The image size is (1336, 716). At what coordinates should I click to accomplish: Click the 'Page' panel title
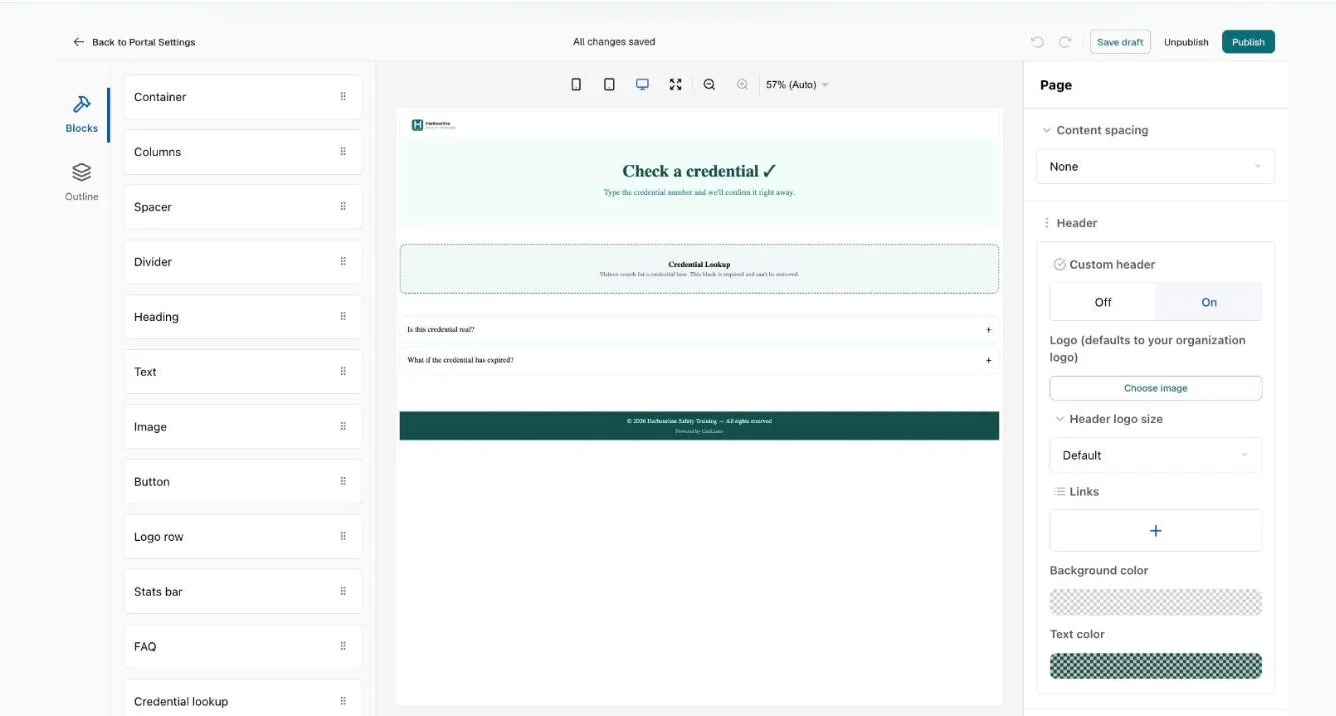tap(1056, 85)
